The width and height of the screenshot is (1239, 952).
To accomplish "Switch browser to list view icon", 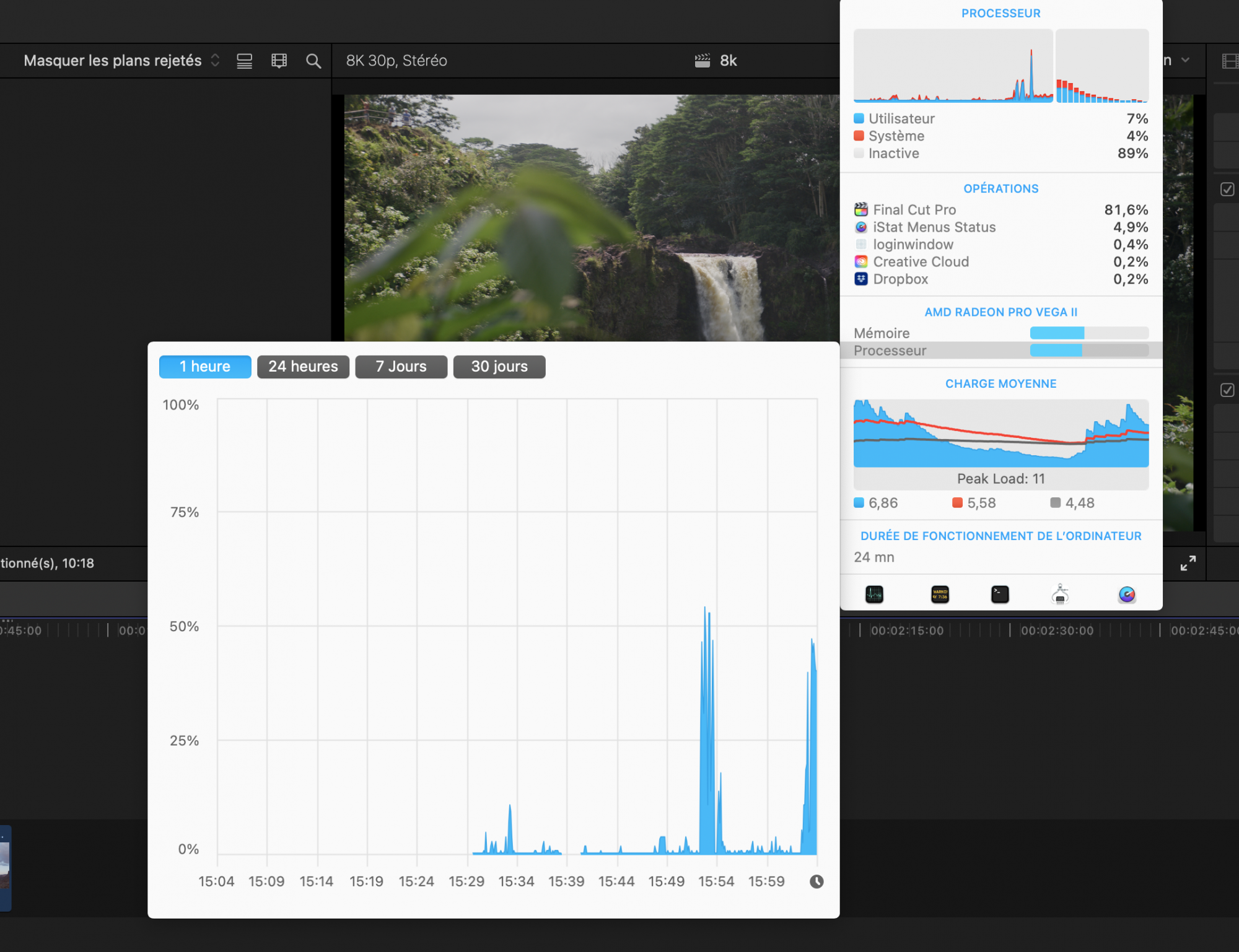I will (x=245, y=61).
